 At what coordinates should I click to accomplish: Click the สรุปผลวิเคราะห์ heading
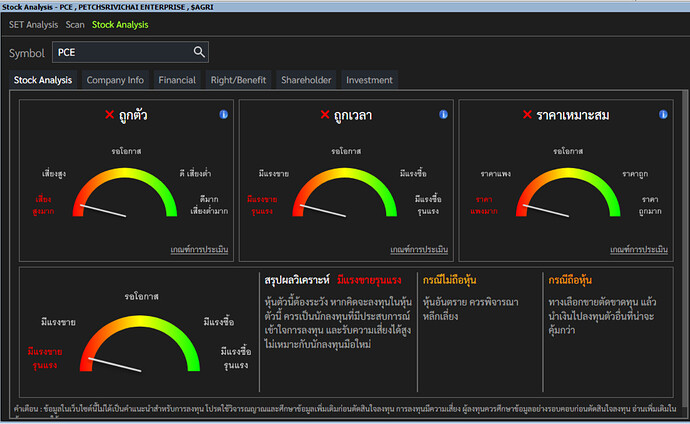(297, 280)
